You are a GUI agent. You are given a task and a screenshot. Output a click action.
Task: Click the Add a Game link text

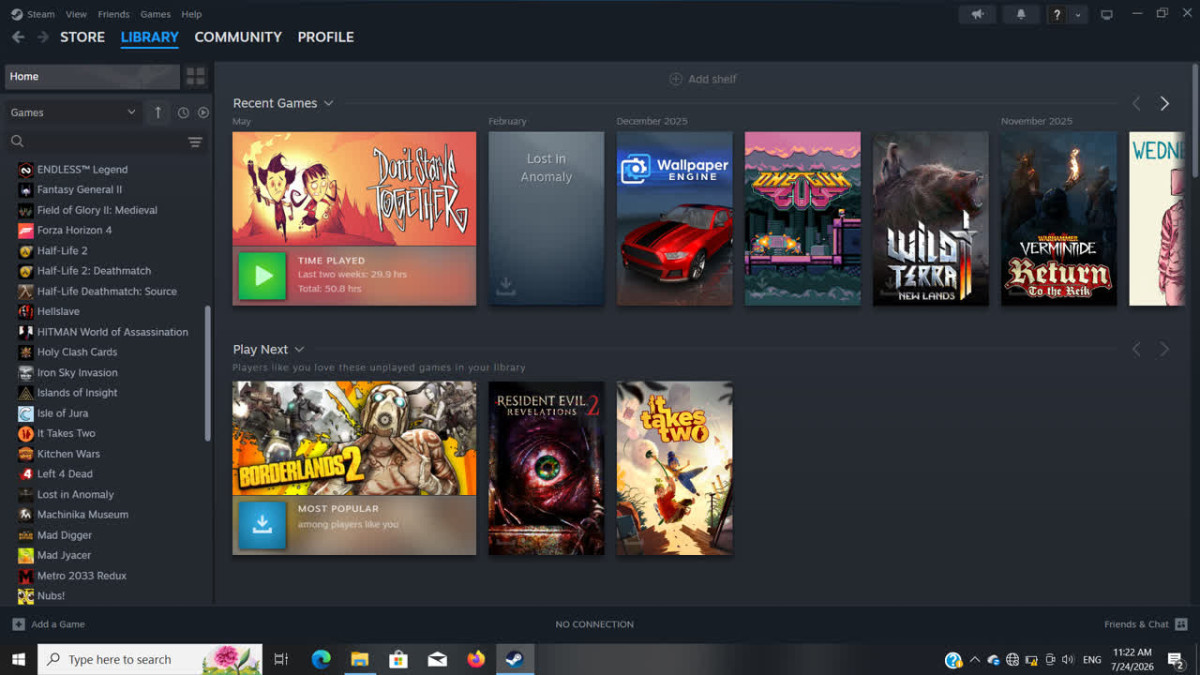pos(58,624)
